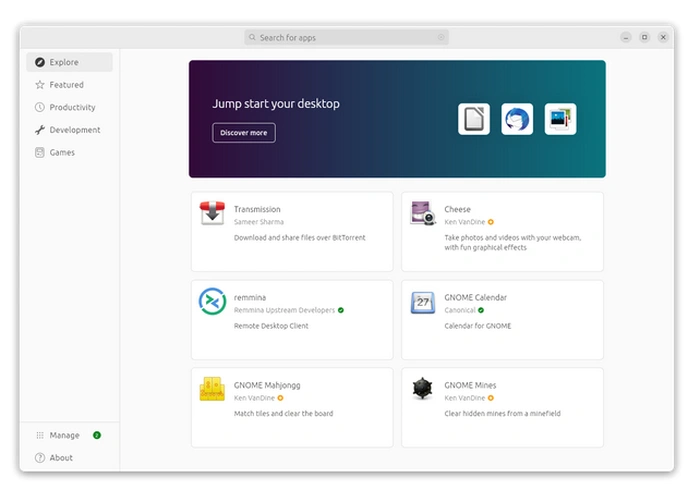Image resolution: width=700 pixels, height=490 pixels.
Task: Close the app store window
Action: pos(663,37)
